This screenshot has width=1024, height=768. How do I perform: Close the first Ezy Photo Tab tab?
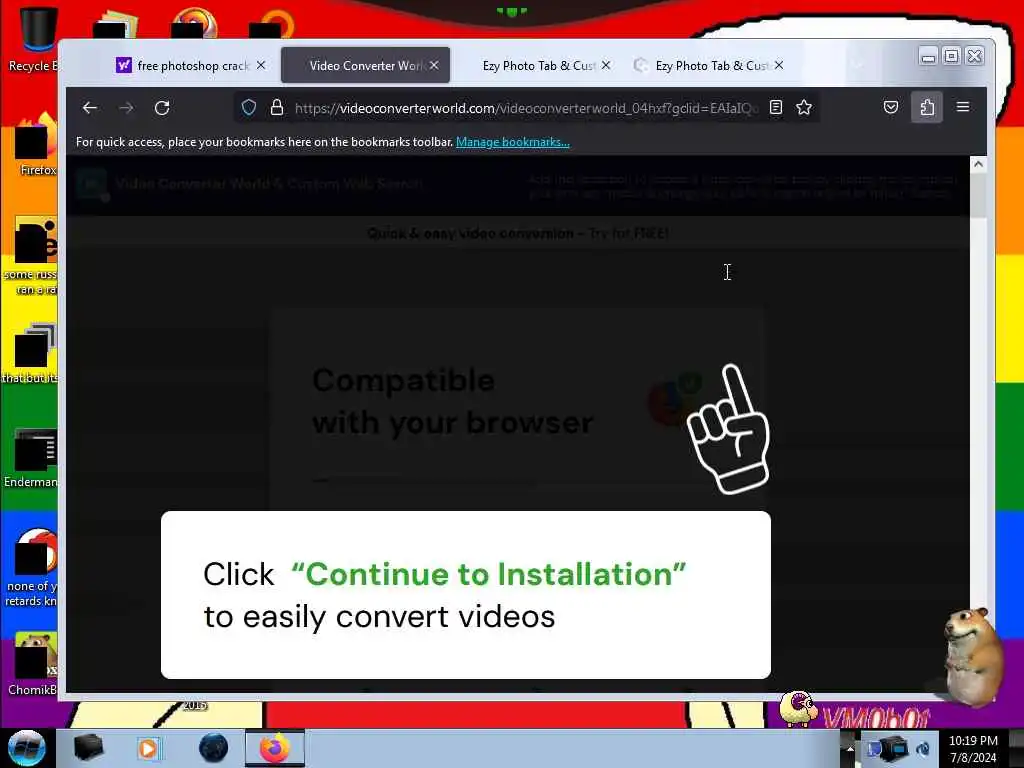(x=606, y=65)
